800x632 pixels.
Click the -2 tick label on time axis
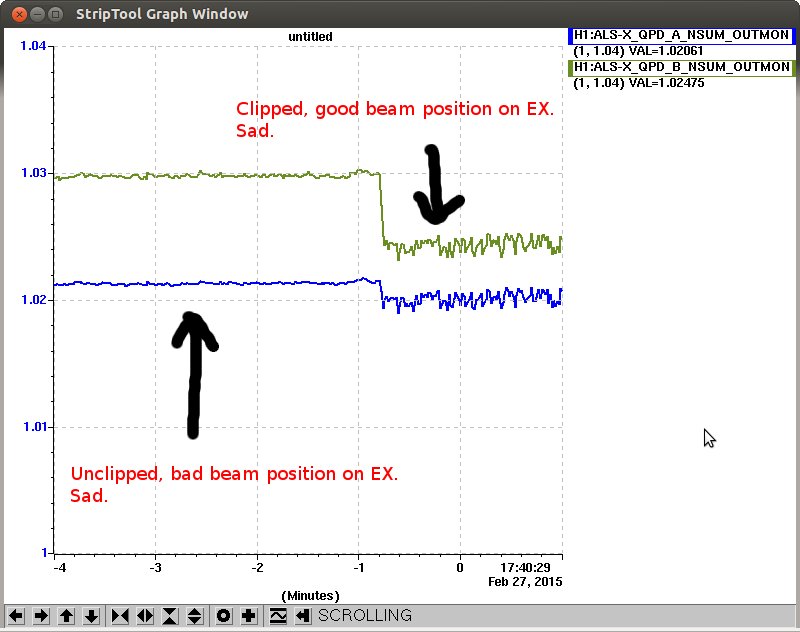[x=257, y=568]
